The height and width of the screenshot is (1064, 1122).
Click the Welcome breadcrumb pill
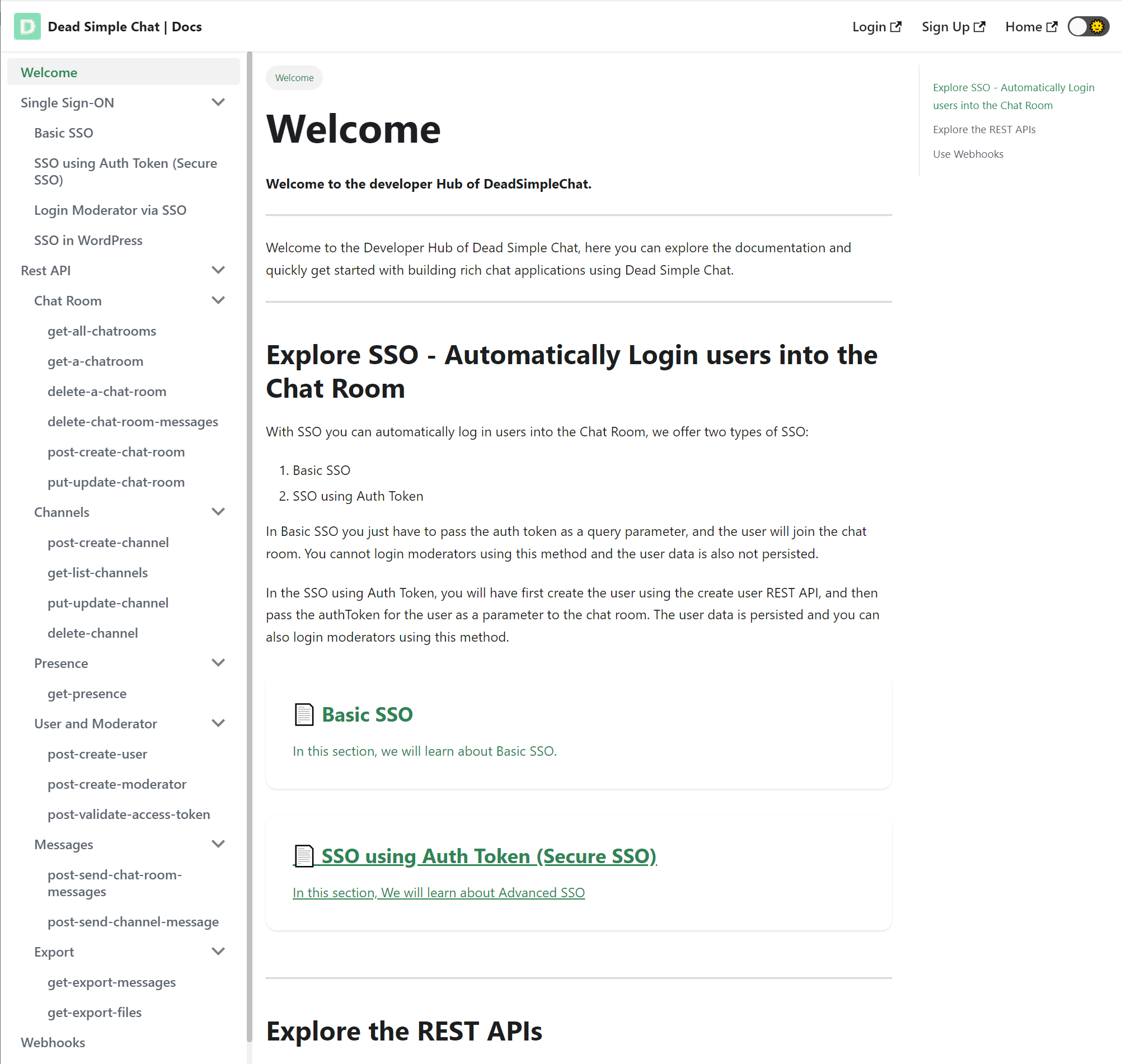pos(294,78)
